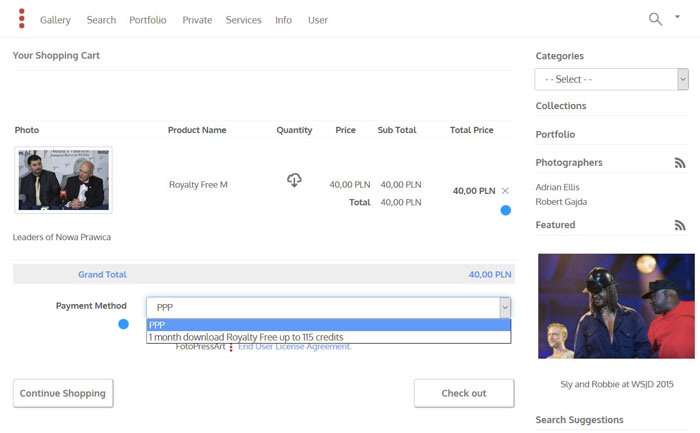
Task: Choose 1 month download Royalty Free option
Action: (x=329, y=337)
